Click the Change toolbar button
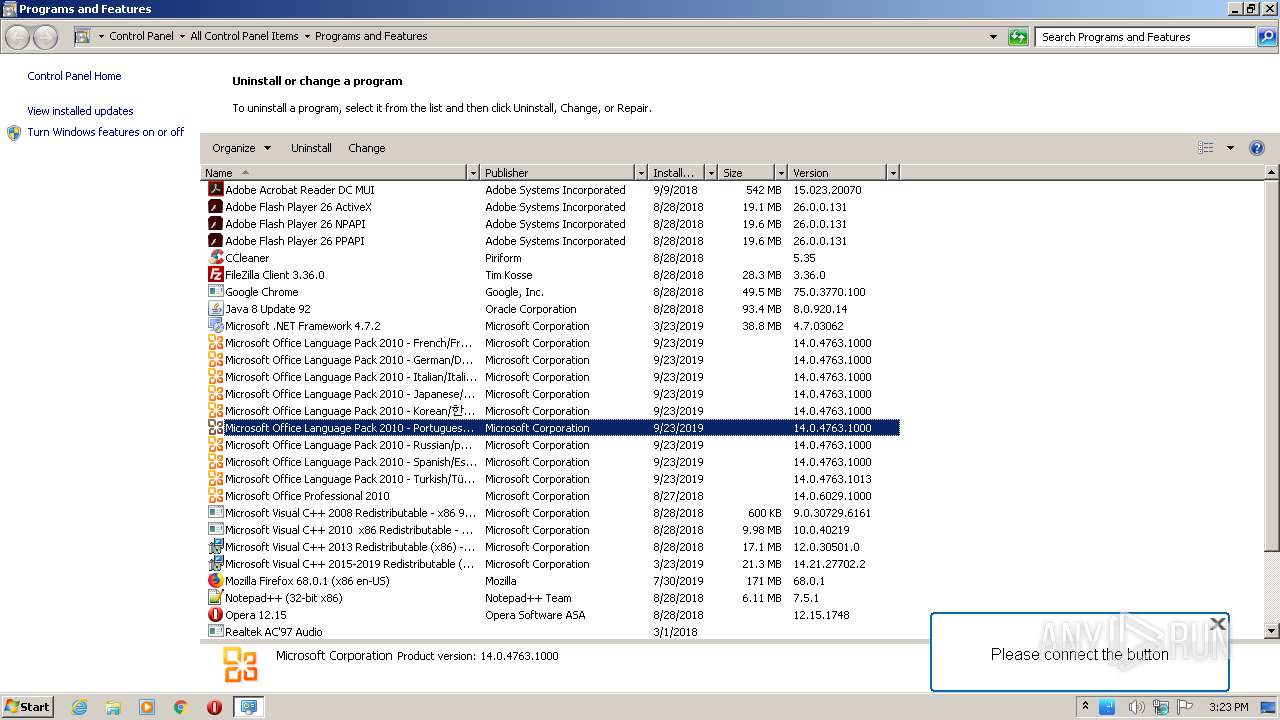The height and width of the screenshot is (720, 1280). click(366, 148)
